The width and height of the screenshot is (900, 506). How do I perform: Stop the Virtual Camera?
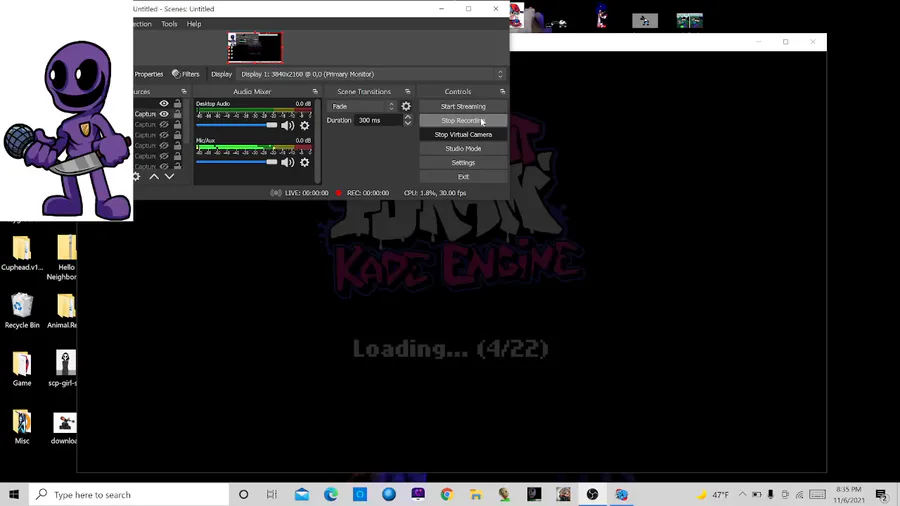[463, 134]
